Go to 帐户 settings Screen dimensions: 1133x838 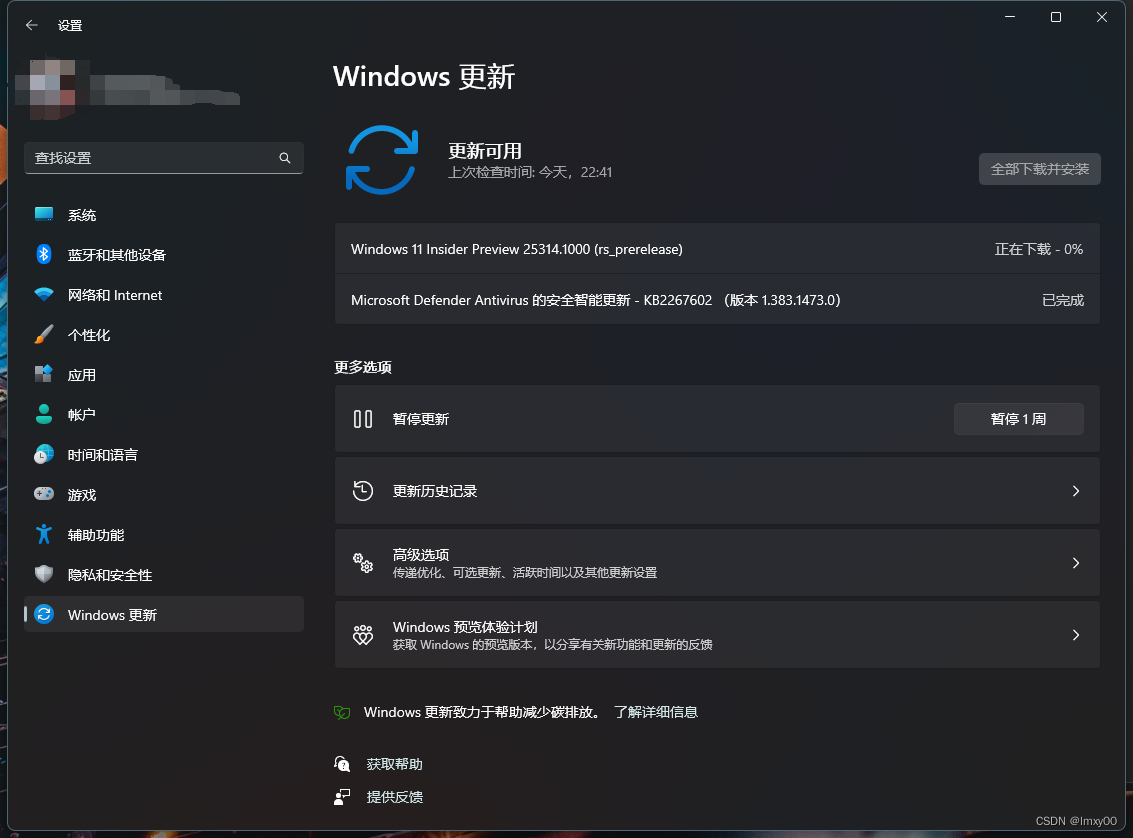tap(164, 415)
